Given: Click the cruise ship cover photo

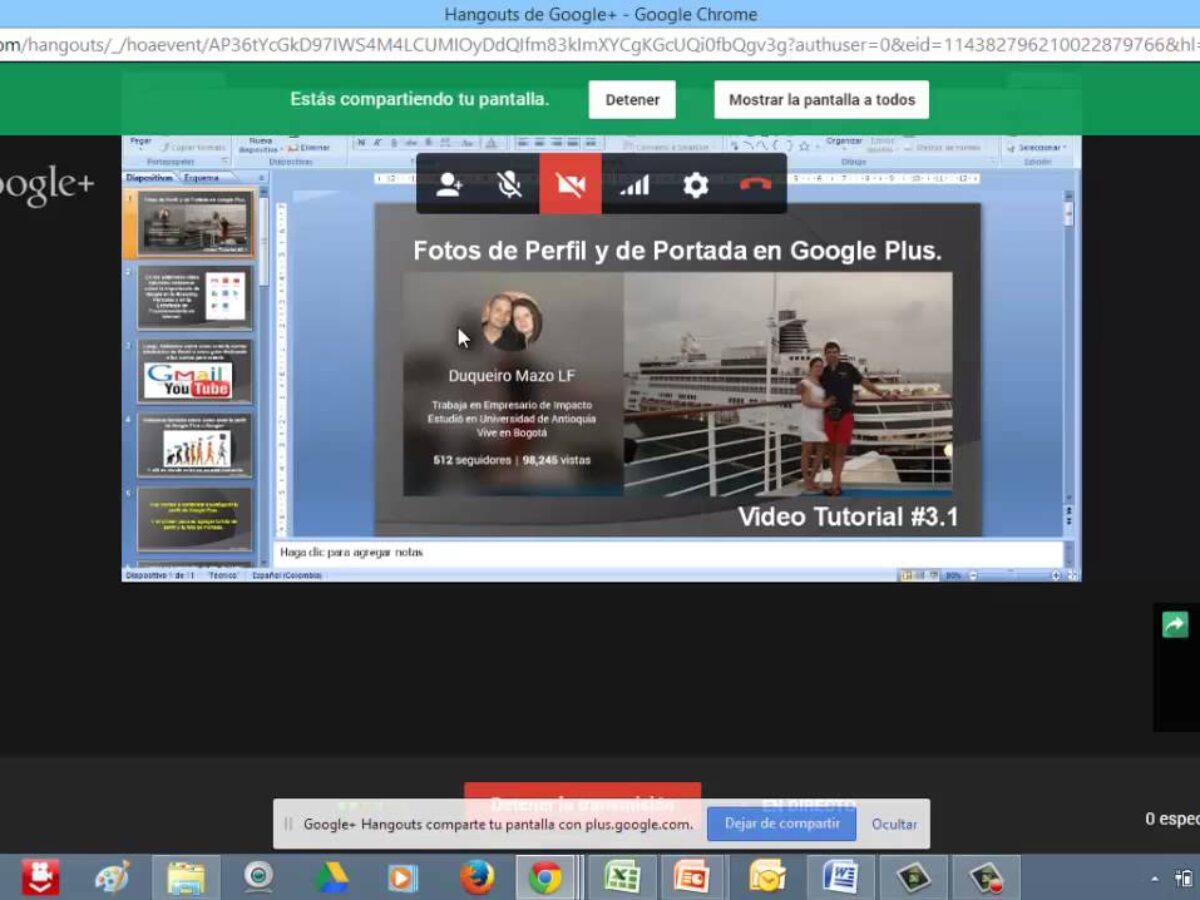Looking at the screenshot, I should (788, 384).
